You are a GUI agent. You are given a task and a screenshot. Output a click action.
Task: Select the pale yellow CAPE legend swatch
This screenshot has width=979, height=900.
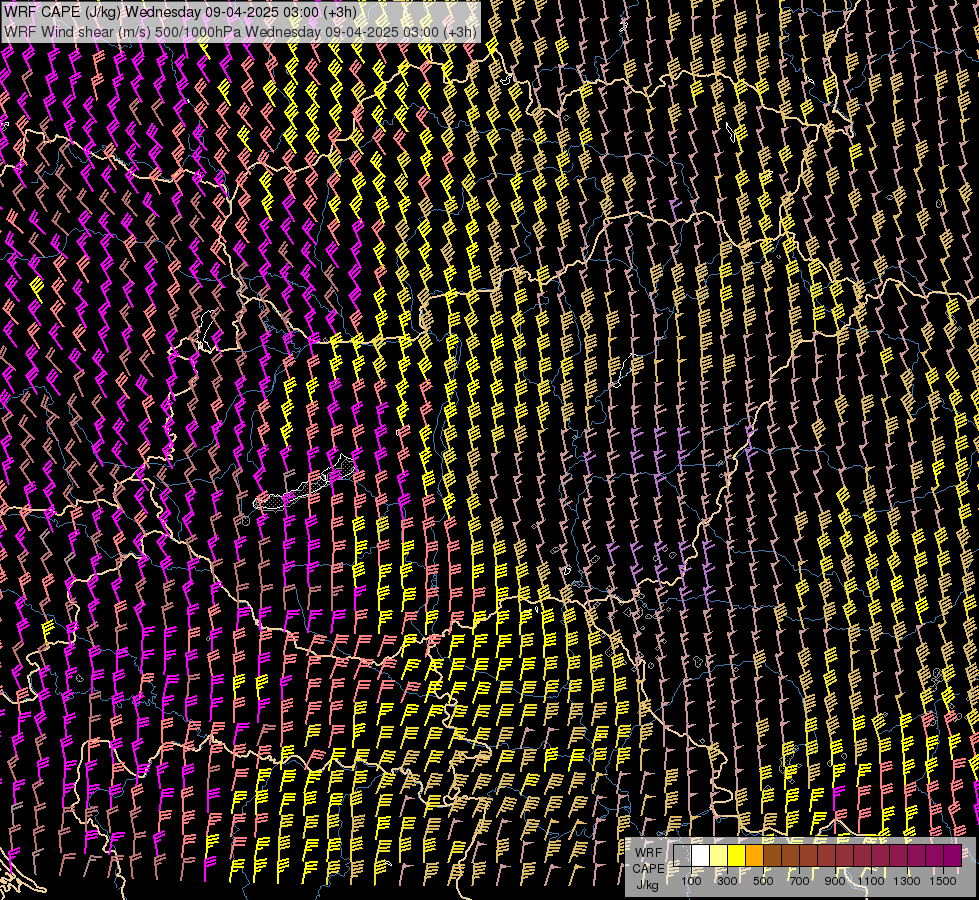pos(719,856)
